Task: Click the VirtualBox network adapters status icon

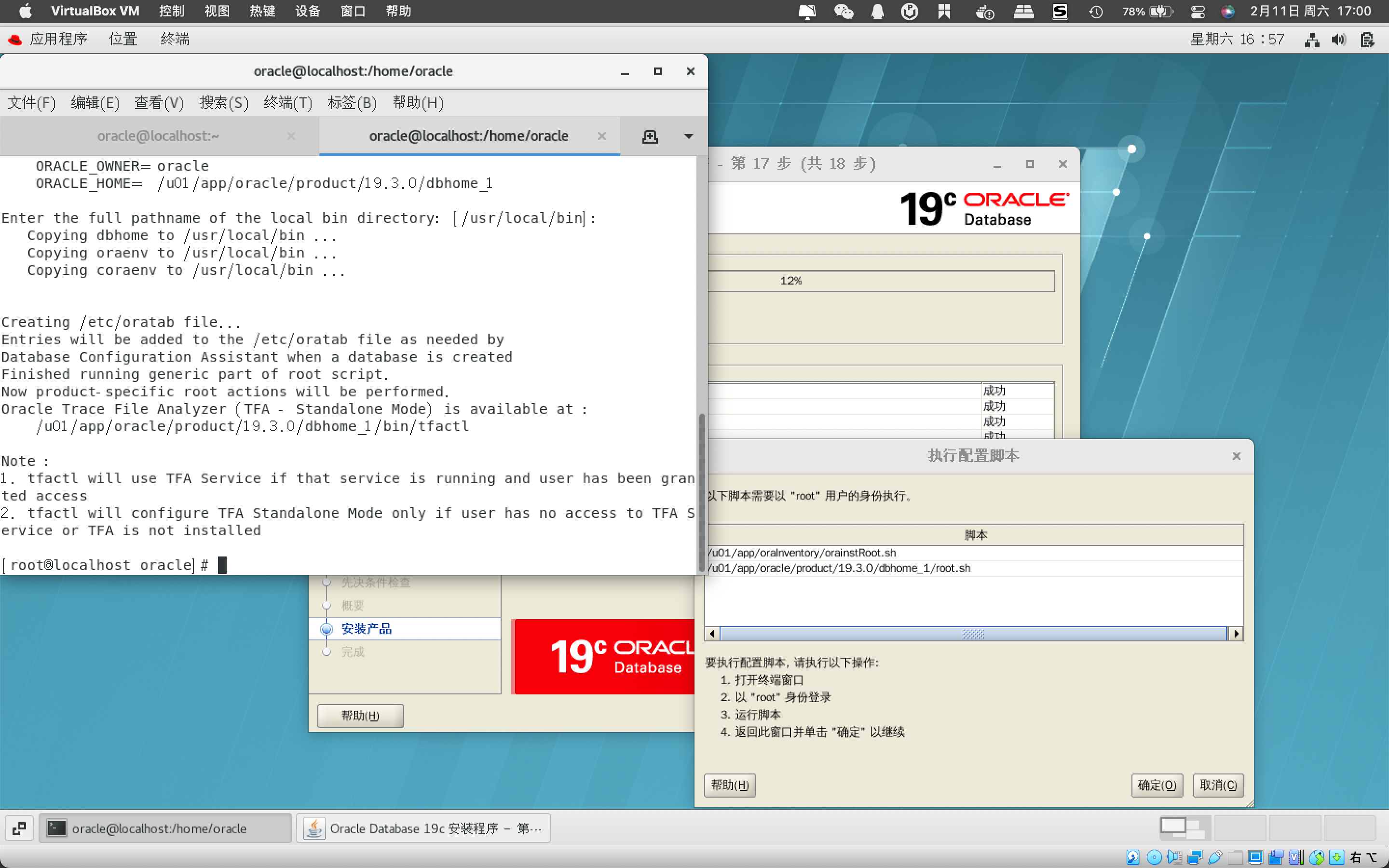Action: (x=1195, y=857)
